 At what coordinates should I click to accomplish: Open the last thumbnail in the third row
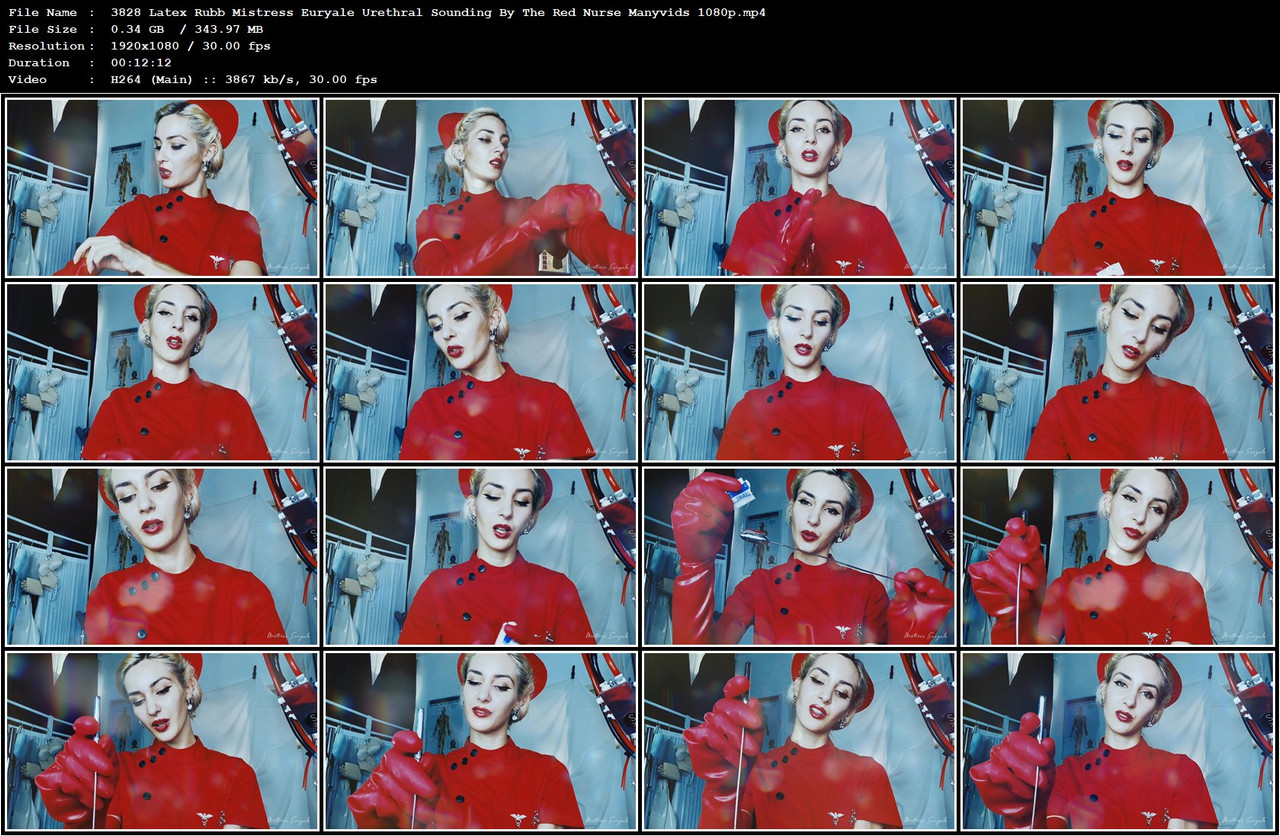click(x=1117, y=557)
